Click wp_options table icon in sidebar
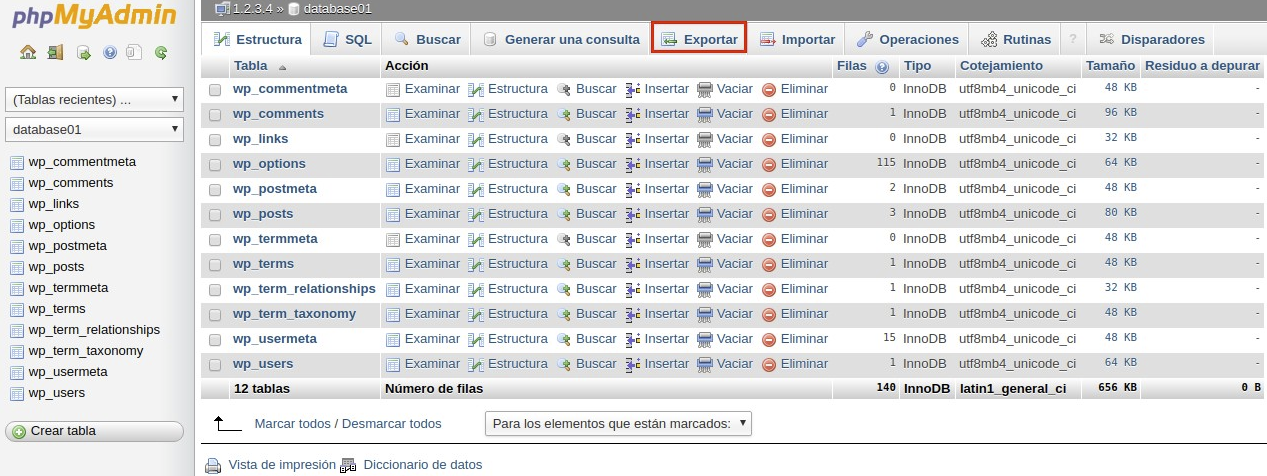The width and height of the screenshot is (1267, 476). pos(16,225)
